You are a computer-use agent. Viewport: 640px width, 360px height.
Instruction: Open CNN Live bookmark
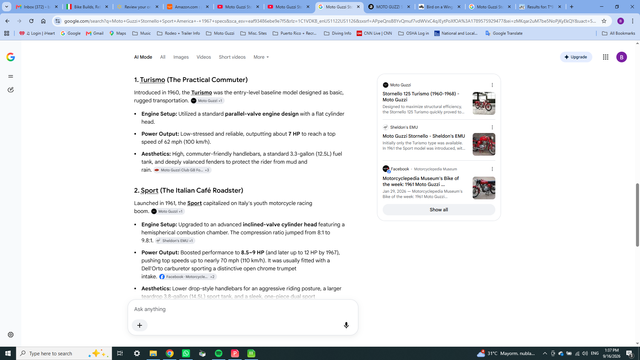pos(374,33)
